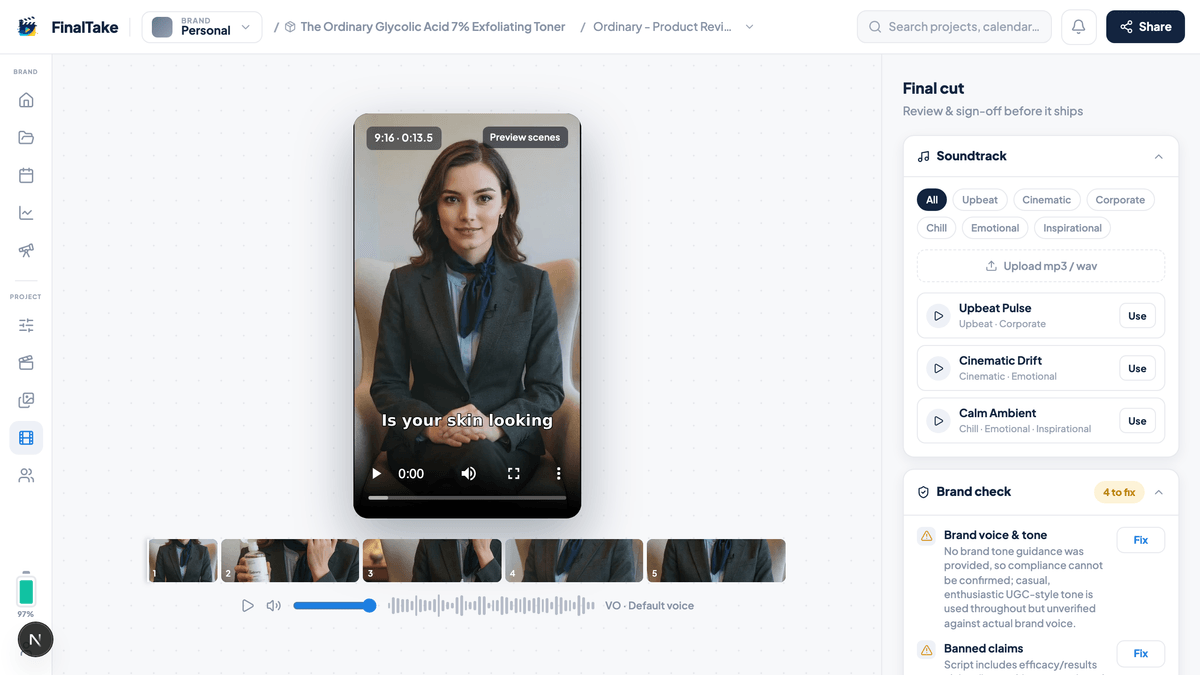Click the voice-over audio waveform
Viewport: 1200px width, 675px height.
(x=491, y=606)
